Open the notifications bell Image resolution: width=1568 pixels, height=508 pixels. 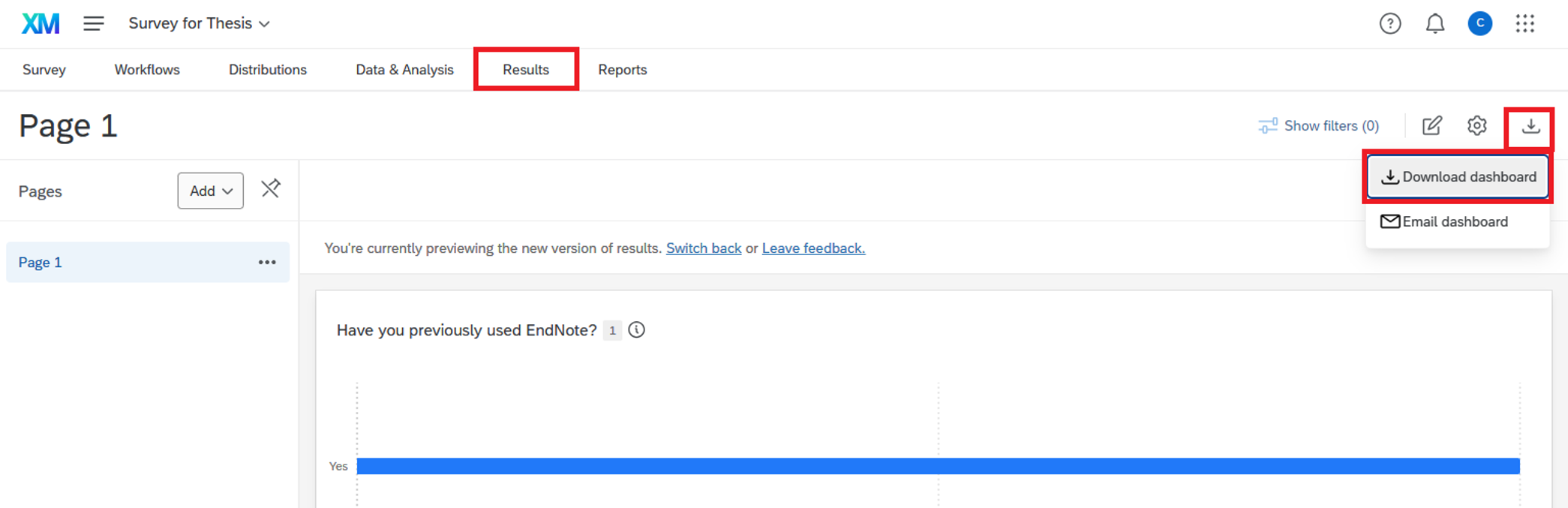[x=1434, y=24]
